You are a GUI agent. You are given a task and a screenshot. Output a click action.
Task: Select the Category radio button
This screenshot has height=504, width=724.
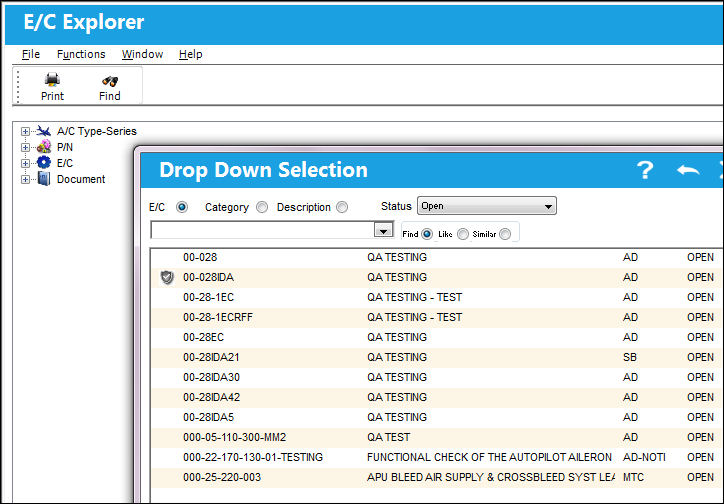(x=262, y=207)
